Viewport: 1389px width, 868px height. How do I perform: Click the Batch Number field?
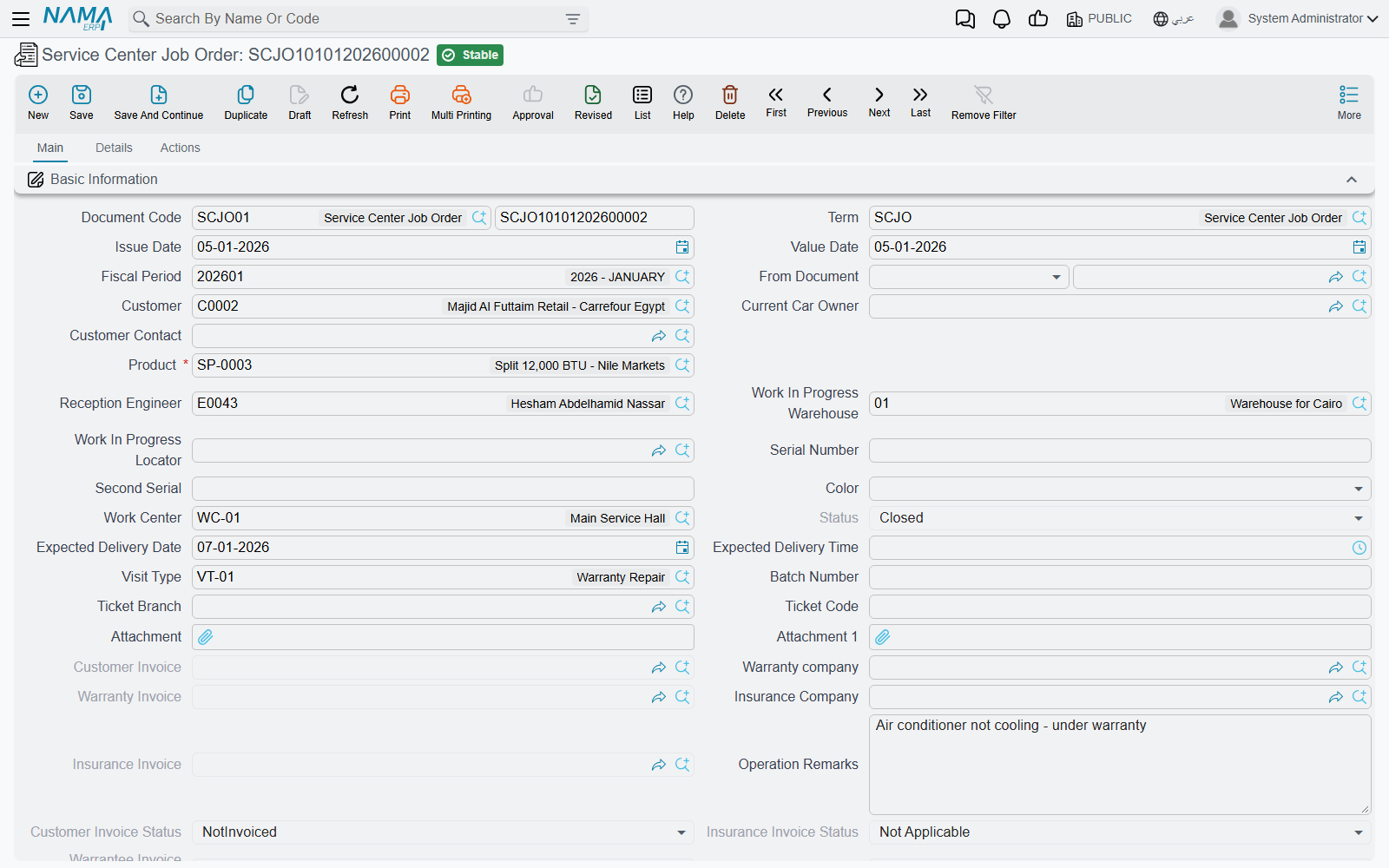[x=1120, y=577]
